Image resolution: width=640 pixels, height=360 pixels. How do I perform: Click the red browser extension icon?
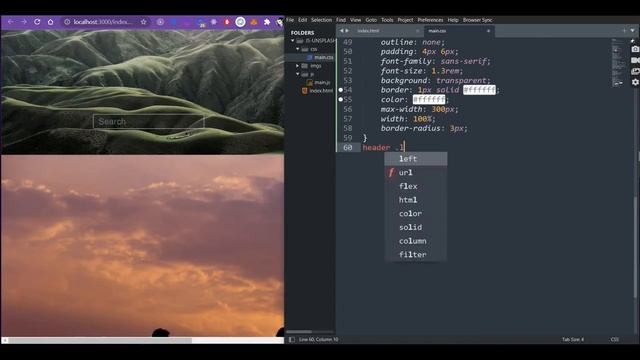(x=227, y=22)
